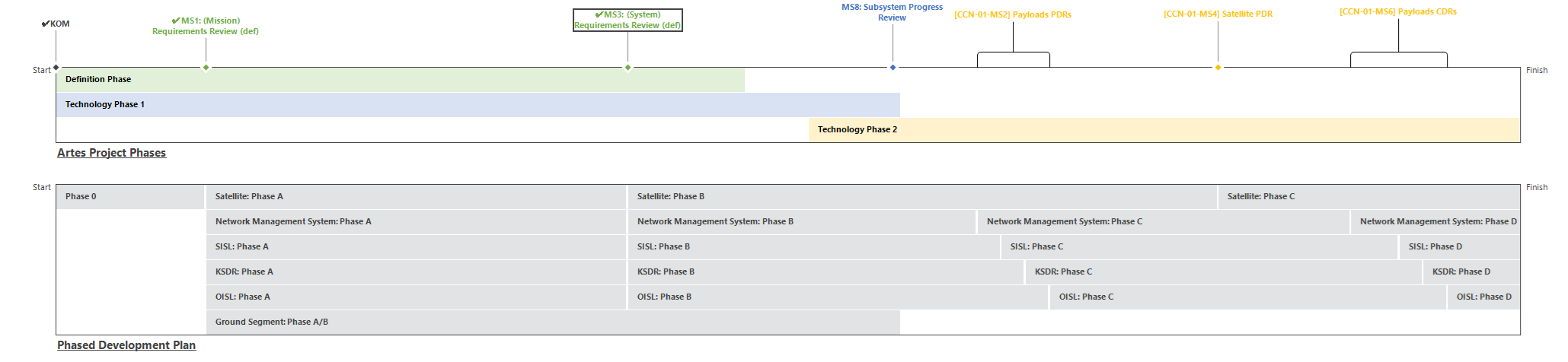This screenshot has height=362, width=1568.
Task: Select Ground Segment: Phase A/B bar
Action: pos(553,322)
